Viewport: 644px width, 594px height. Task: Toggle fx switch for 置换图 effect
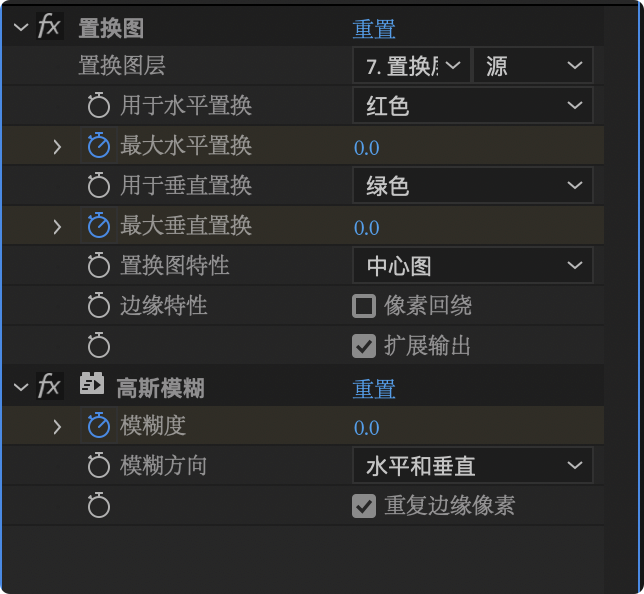pyautogui.click(x=49, y=27)
